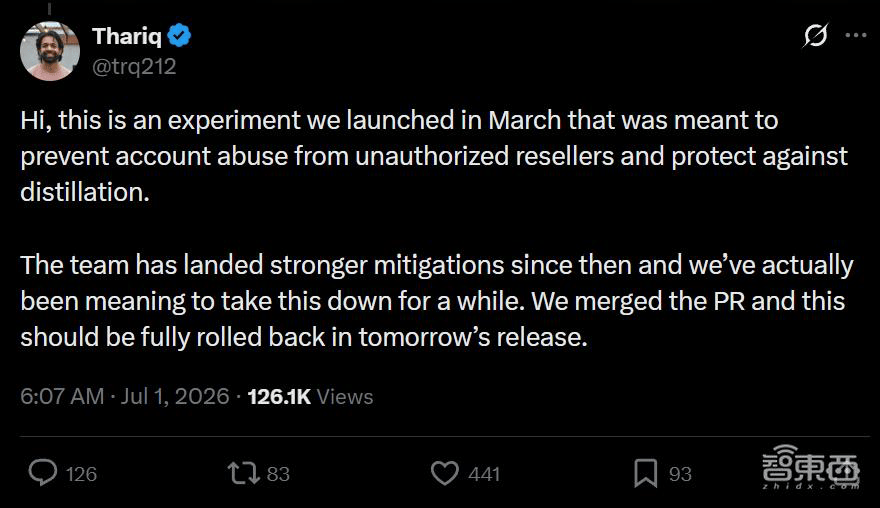Click the 441 likes count
Image resolution: width=880 pixels, height=508 pixels.
pos(484,474)
